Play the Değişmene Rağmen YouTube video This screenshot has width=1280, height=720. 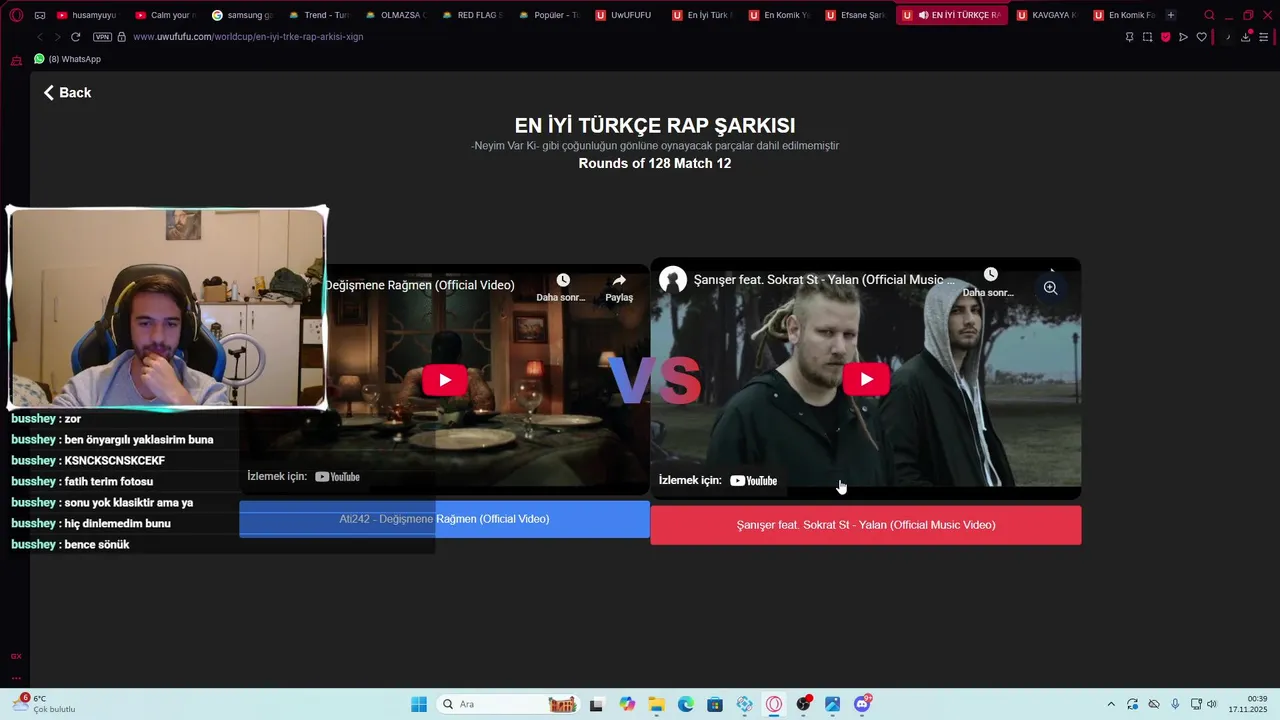pyautogui.click(x=444, y=380)
